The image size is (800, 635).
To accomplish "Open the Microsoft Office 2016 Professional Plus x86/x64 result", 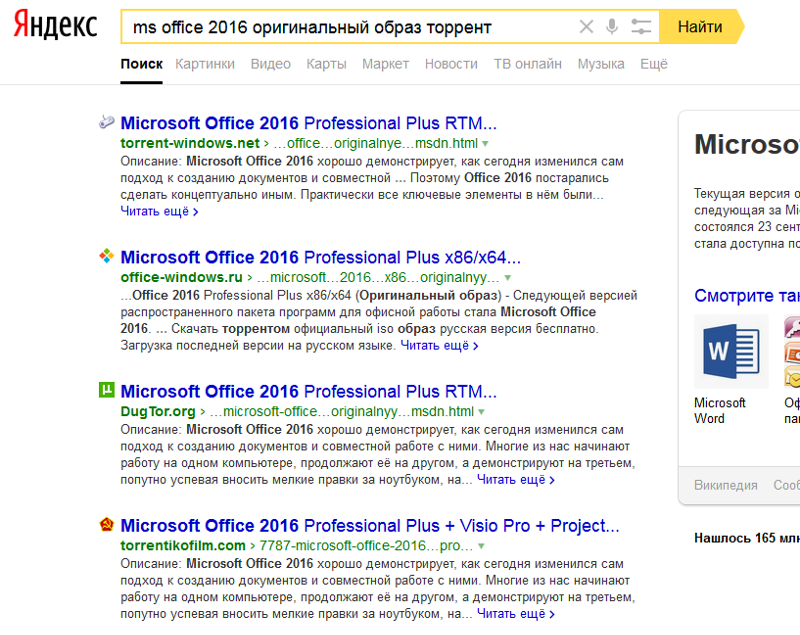I will click(308, 257).
